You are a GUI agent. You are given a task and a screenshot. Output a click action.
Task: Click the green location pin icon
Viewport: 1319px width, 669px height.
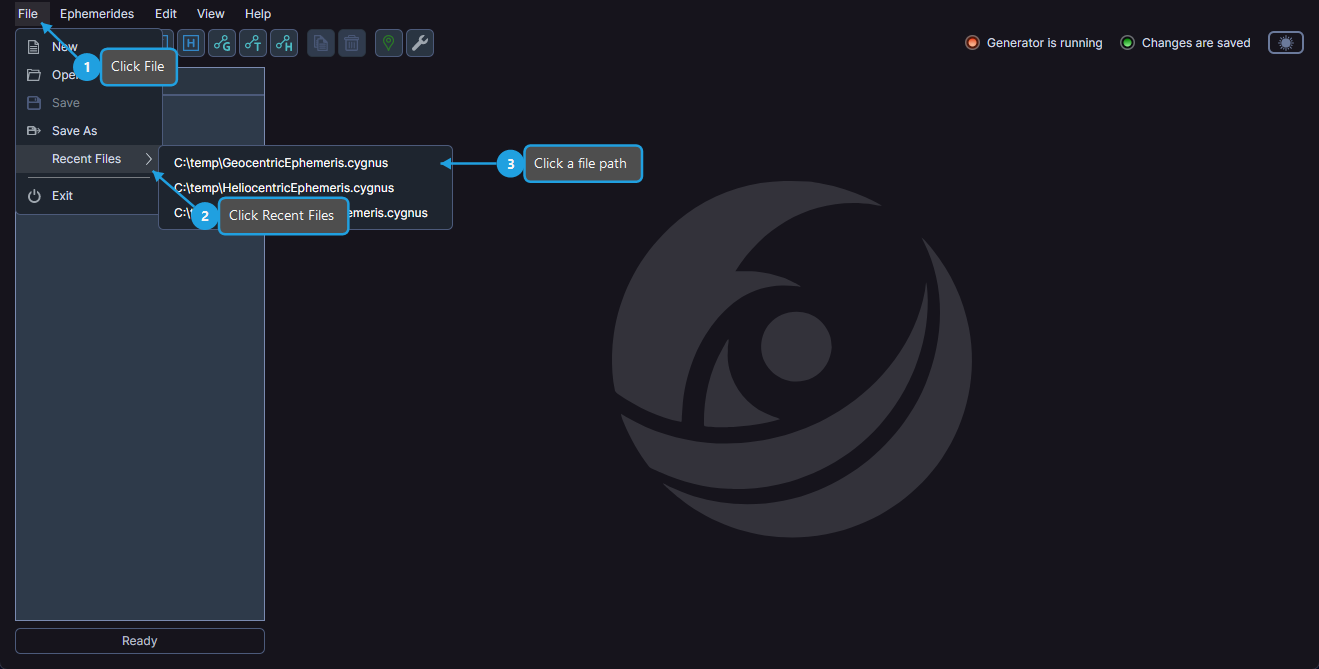[x=389, y=43]
